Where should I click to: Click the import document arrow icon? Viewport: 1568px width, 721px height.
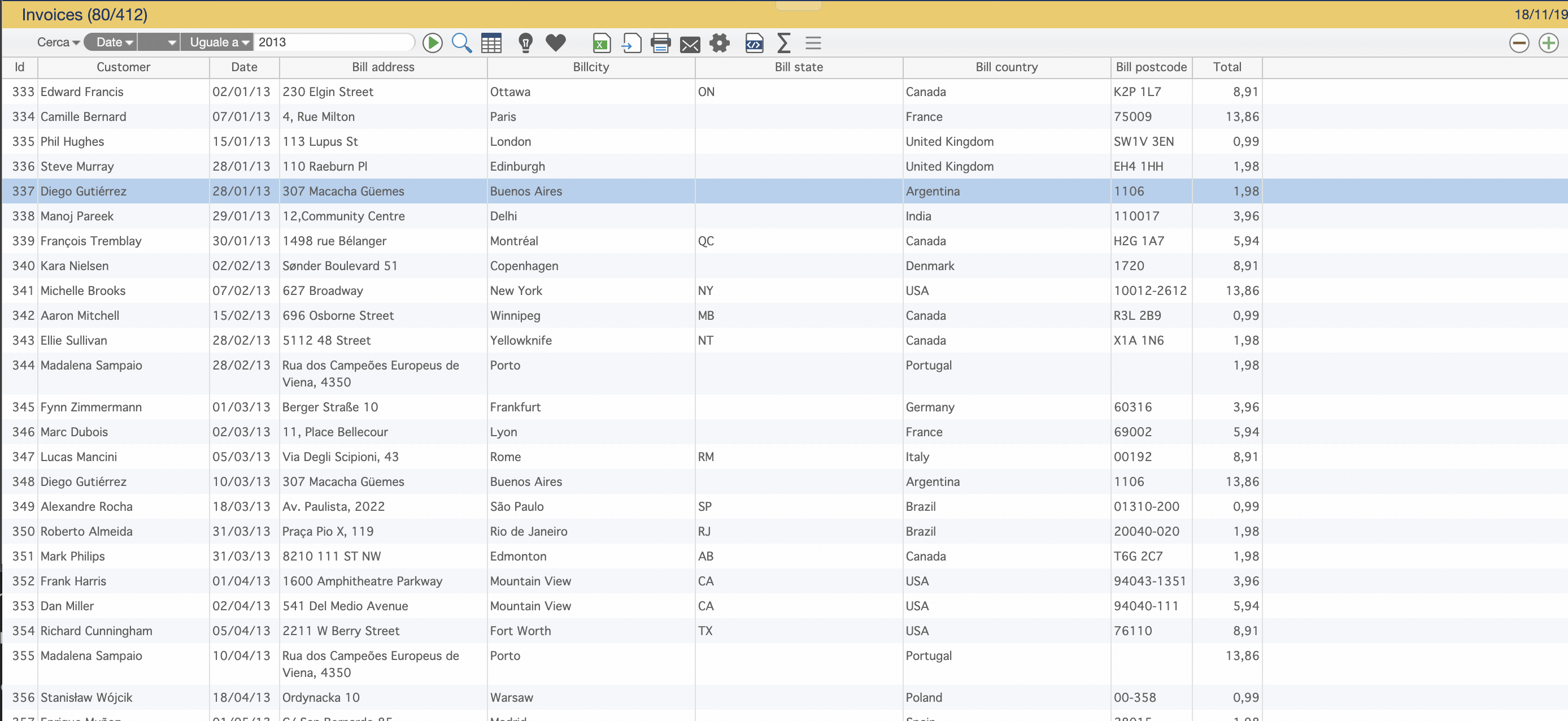coord(631,42)
